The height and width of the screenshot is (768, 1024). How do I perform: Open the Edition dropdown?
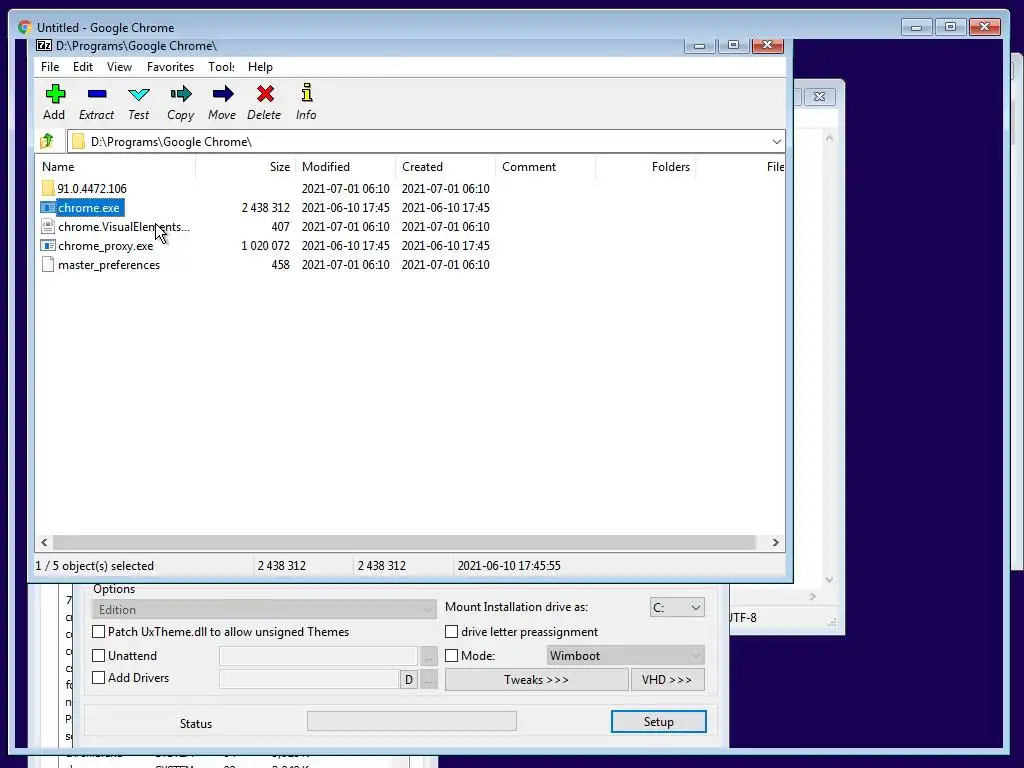[264, 609]
